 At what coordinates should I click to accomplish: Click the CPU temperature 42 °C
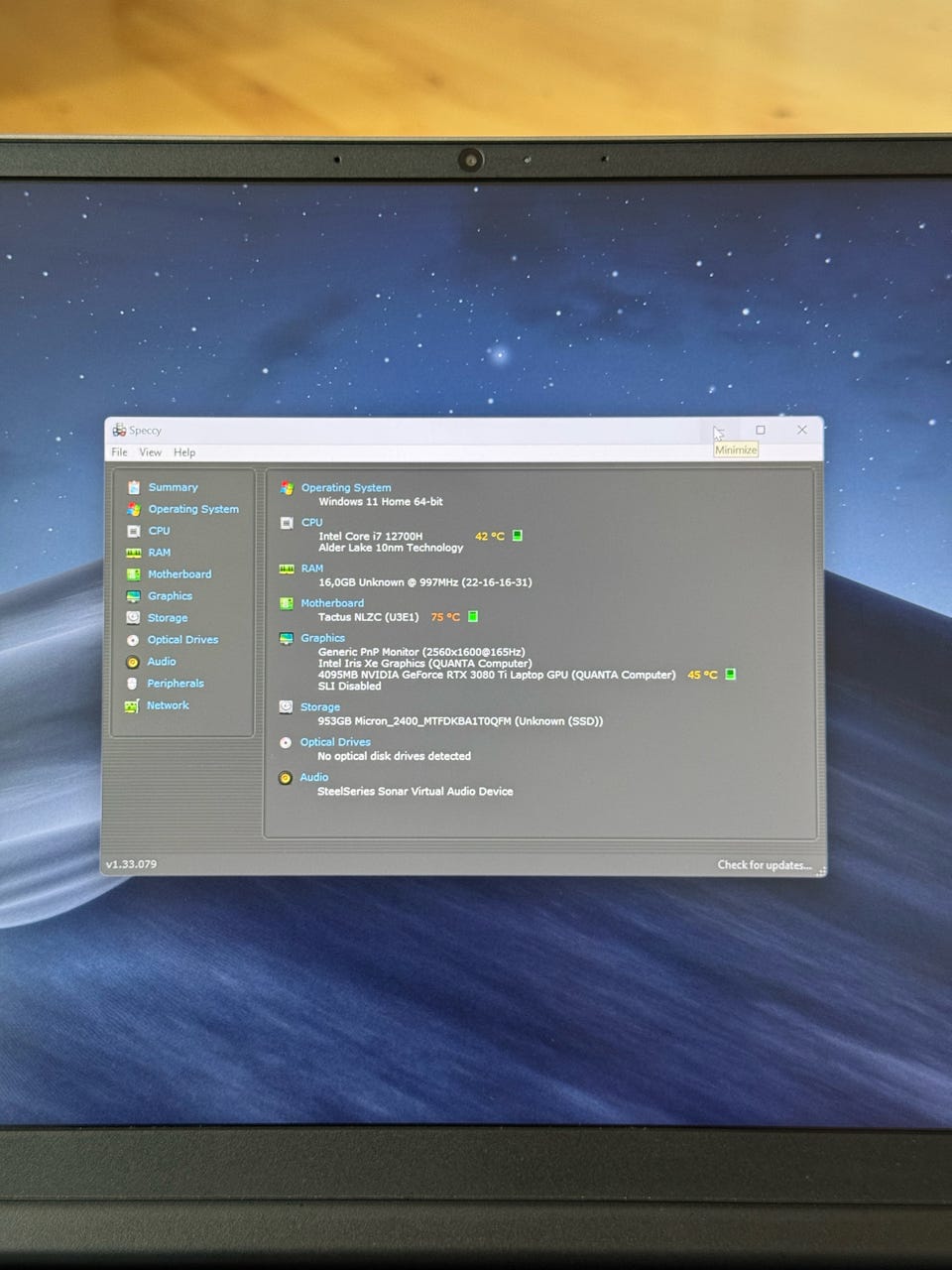click(490, 537)
